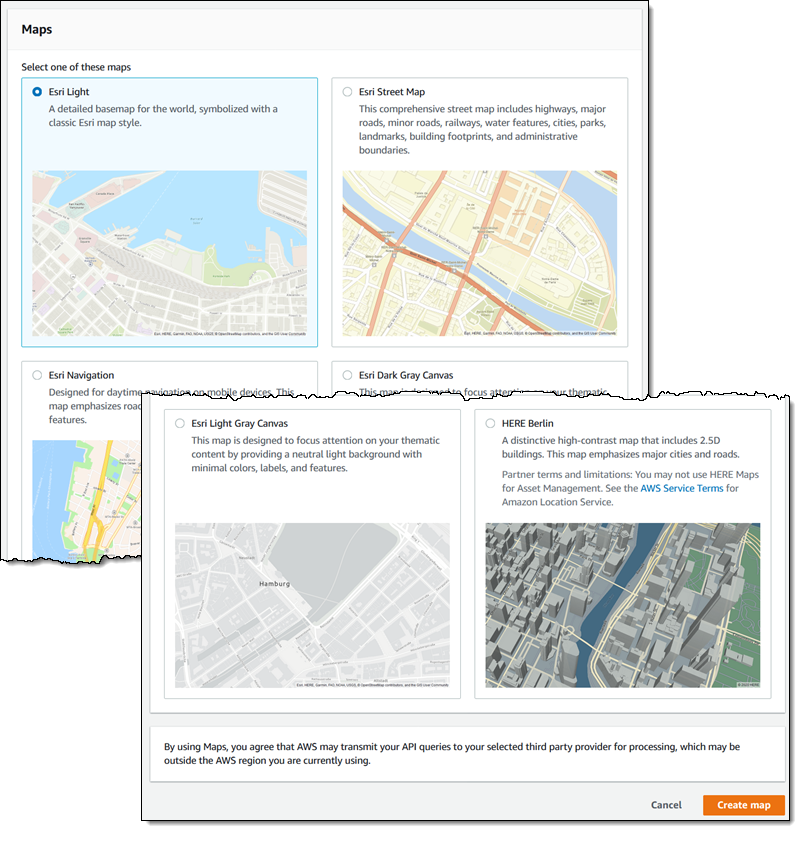Choose the HERE Berlin radio button
Image resolution: width=812 pixels, height=853 pixels.
(490, 423)
